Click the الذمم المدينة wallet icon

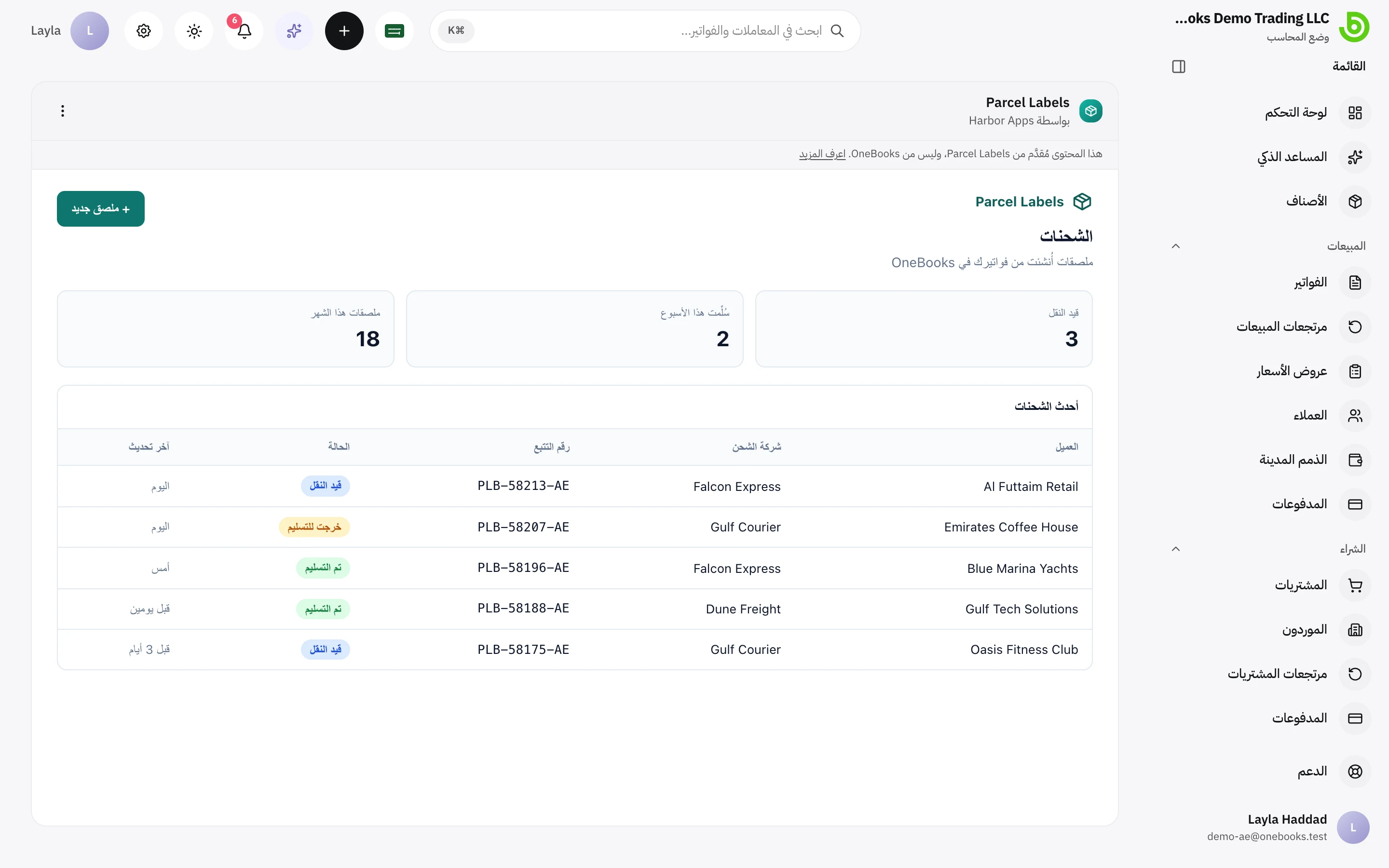1355,460
